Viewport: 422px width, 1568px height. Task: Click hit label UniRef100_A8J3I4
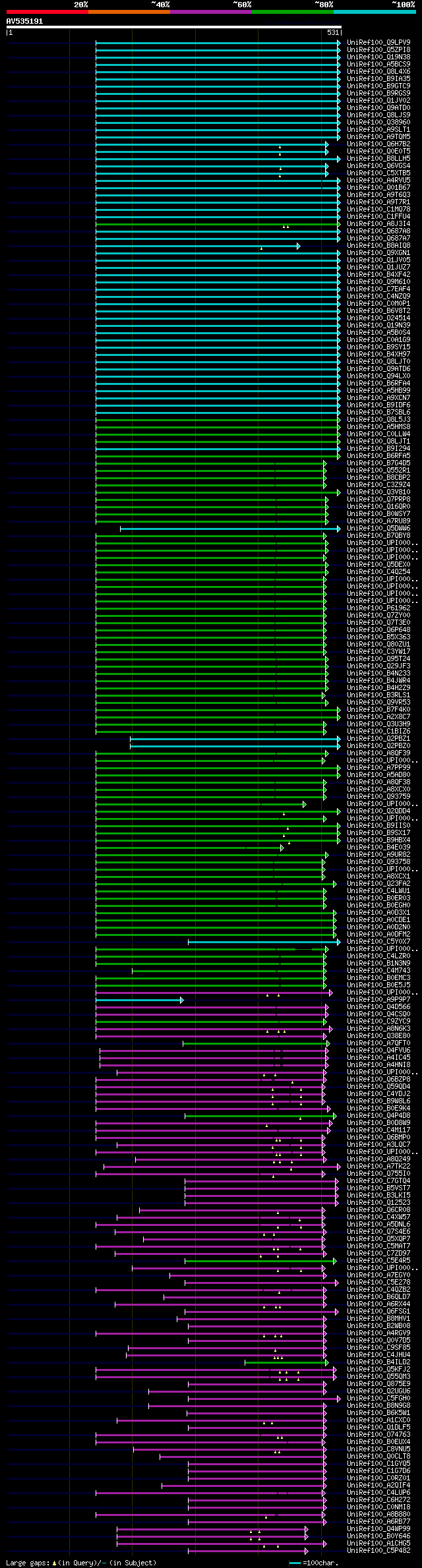(378, 224)
